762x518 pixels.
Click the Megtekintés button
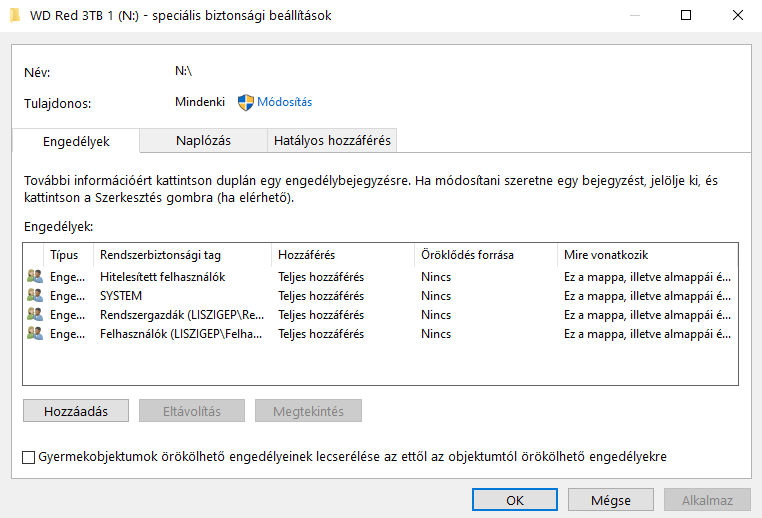[308, 411]
